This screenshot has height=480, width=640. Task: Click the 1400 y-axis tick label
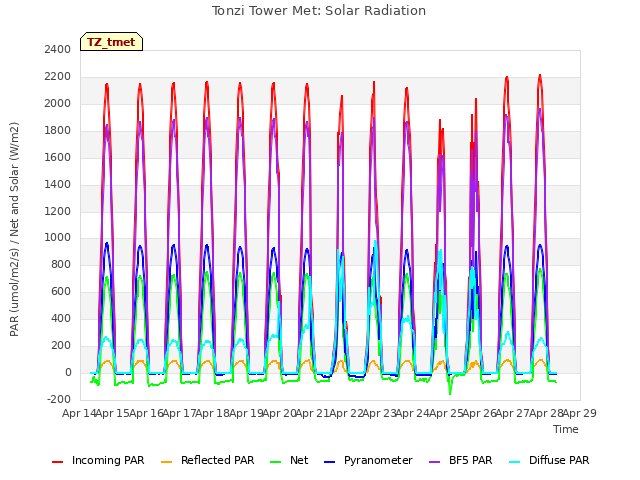58,184
